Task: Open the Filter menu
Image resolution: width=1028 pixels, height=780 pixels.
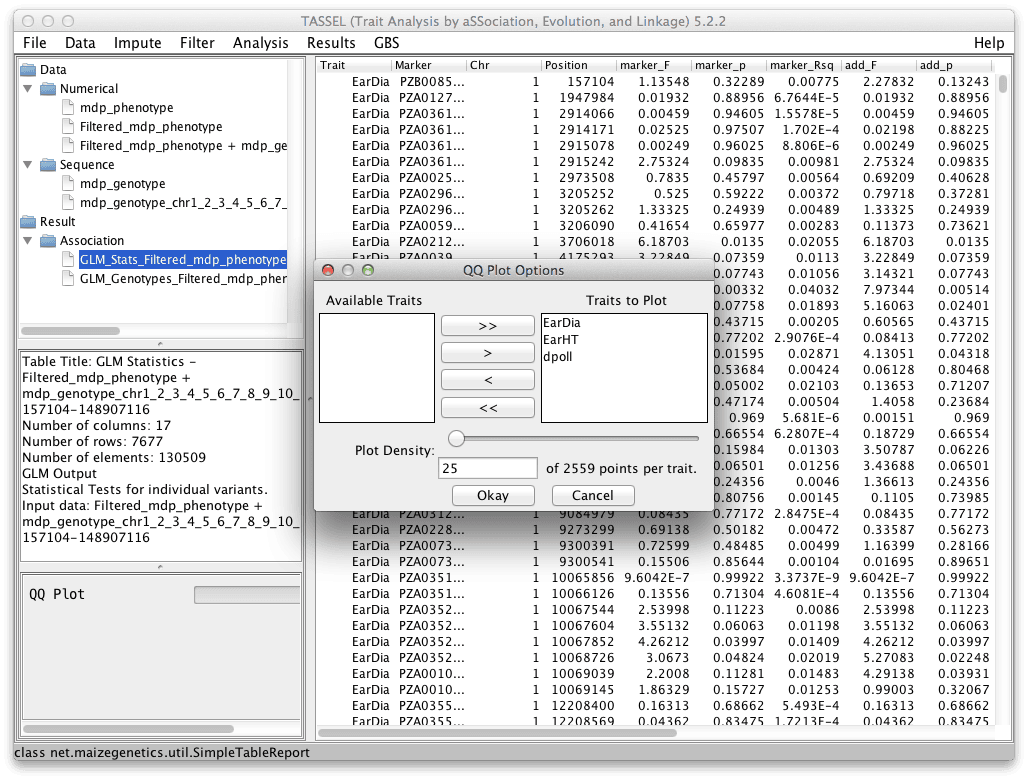Action: pos(197,43)
